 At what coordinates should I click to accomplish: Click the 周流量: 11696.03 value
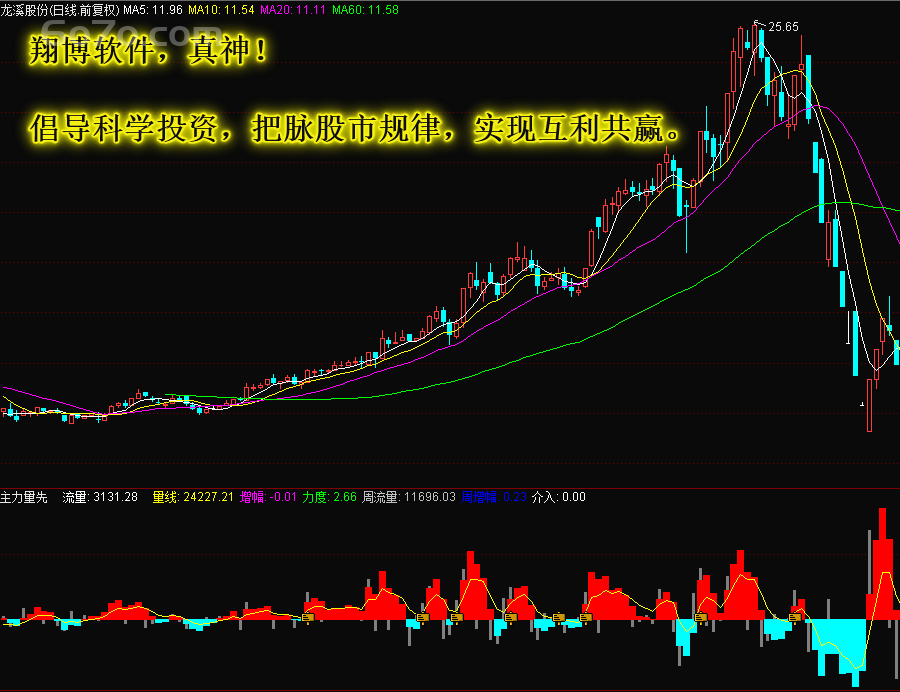pos(409,497)
